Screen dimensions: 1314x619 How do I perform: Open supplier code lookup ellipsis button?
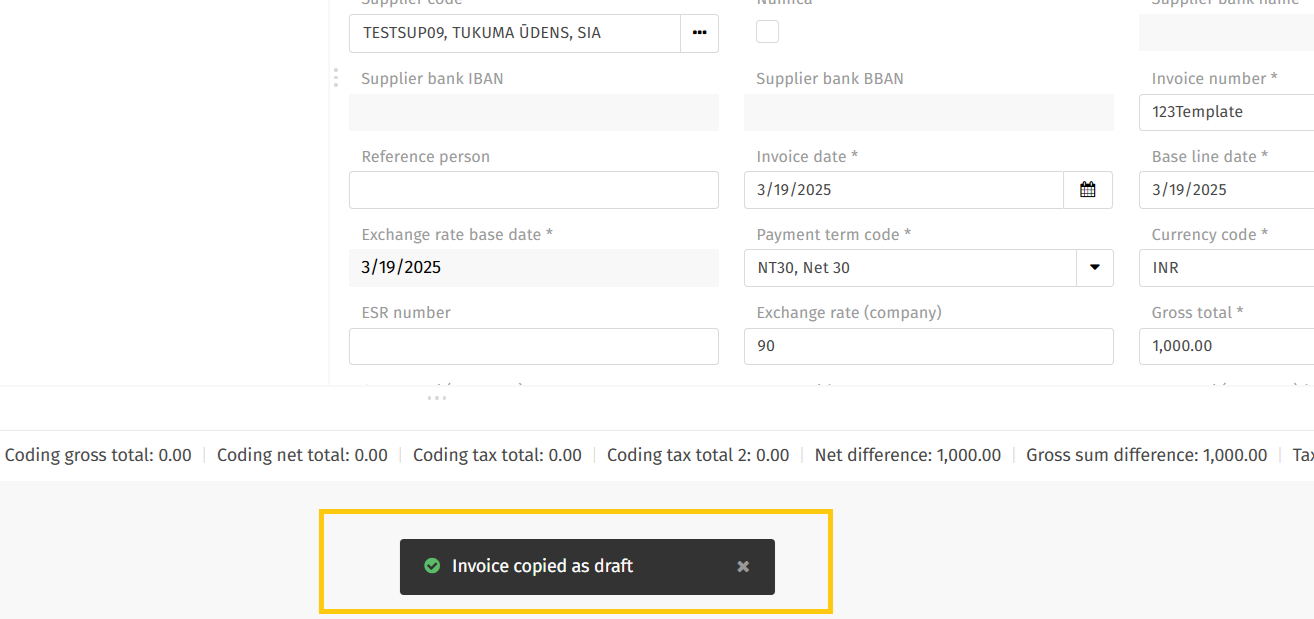(699, 33)
